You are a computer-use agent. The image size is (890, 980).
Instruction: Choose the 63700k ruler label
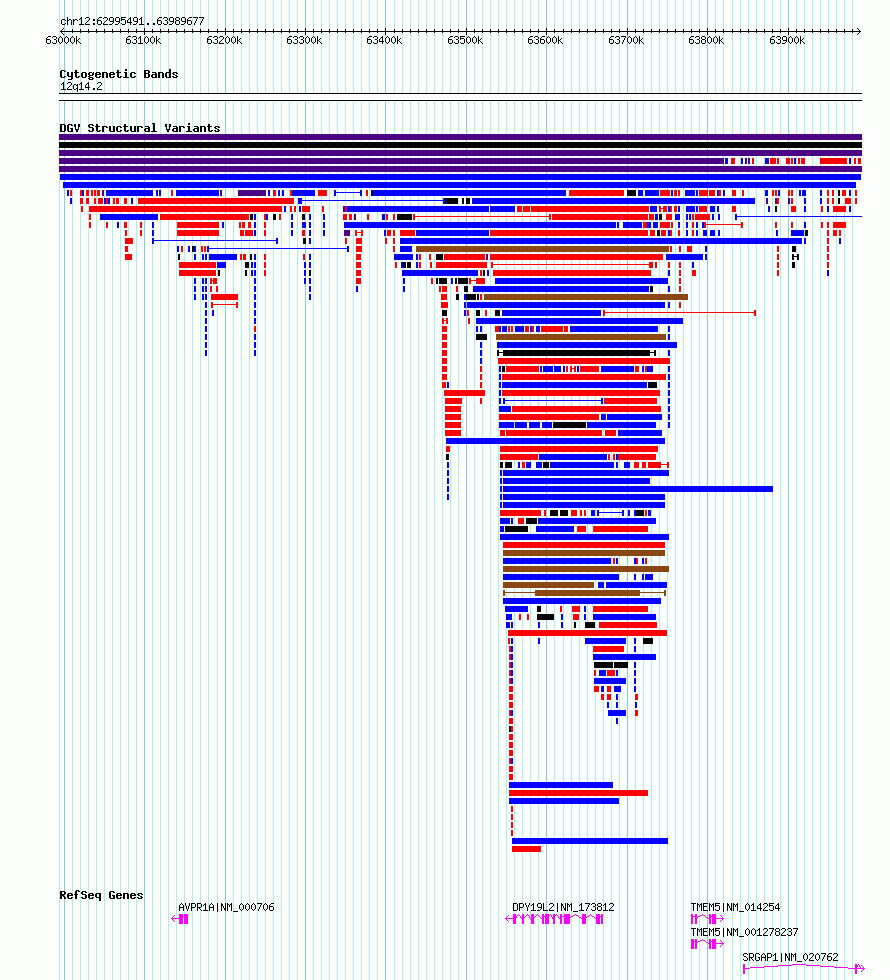[x=626, y=41]
